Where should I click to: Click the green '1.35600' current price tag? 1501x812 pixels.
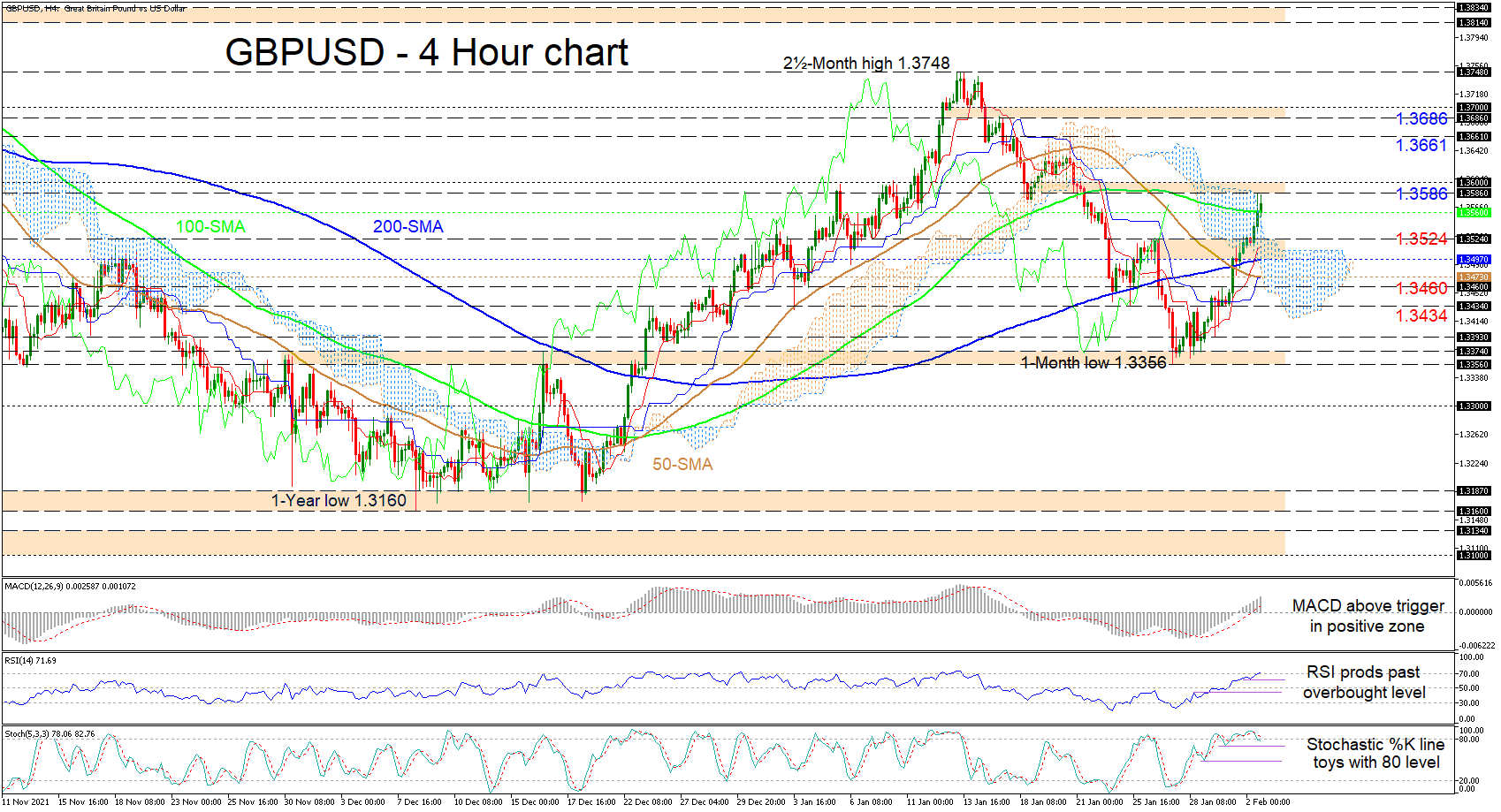1474,212
